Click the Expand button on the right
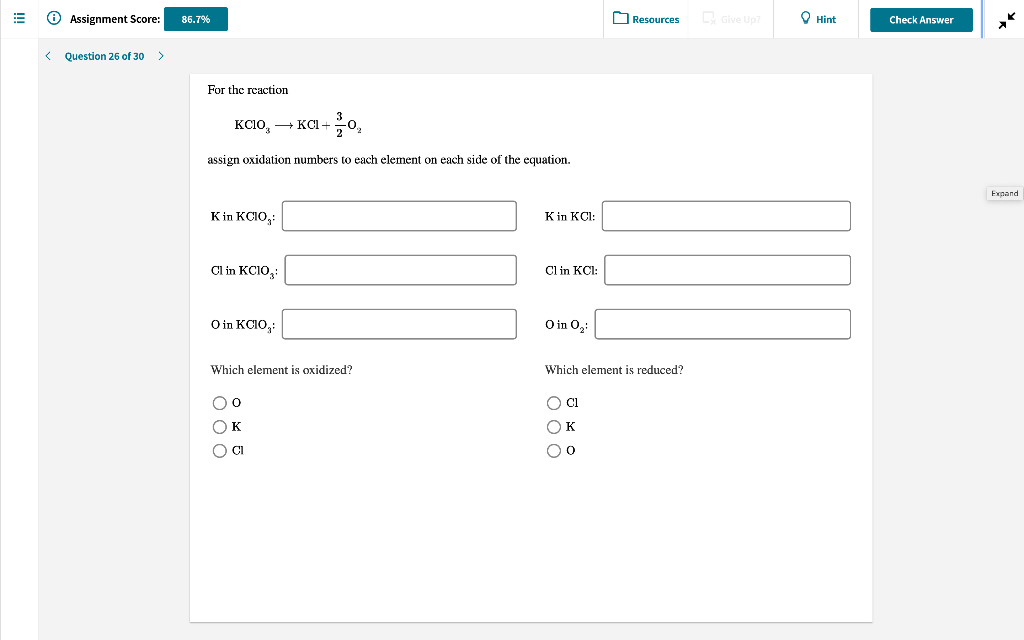1024x640 pixels. [1003, 193]
